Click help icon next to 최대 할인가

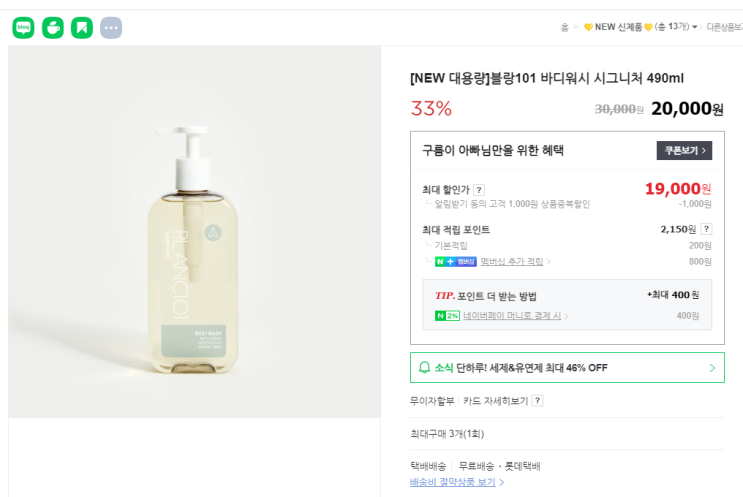[x=479, y=190]
